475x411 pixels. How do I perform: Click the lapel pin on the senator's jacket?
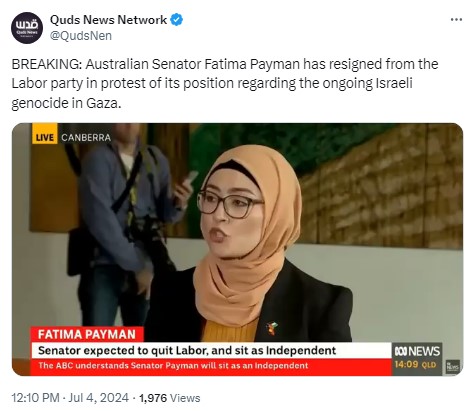(x=272, y=328)
